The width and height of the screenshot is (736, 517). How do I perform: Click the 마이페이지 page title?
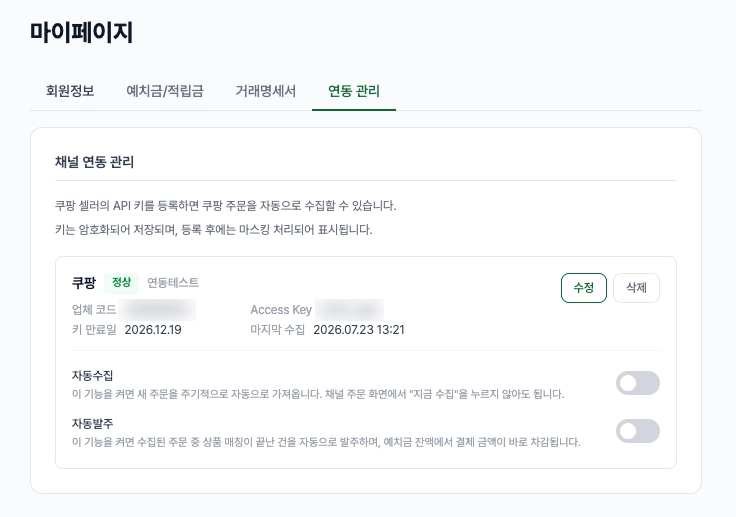click(x=81, y=32)
